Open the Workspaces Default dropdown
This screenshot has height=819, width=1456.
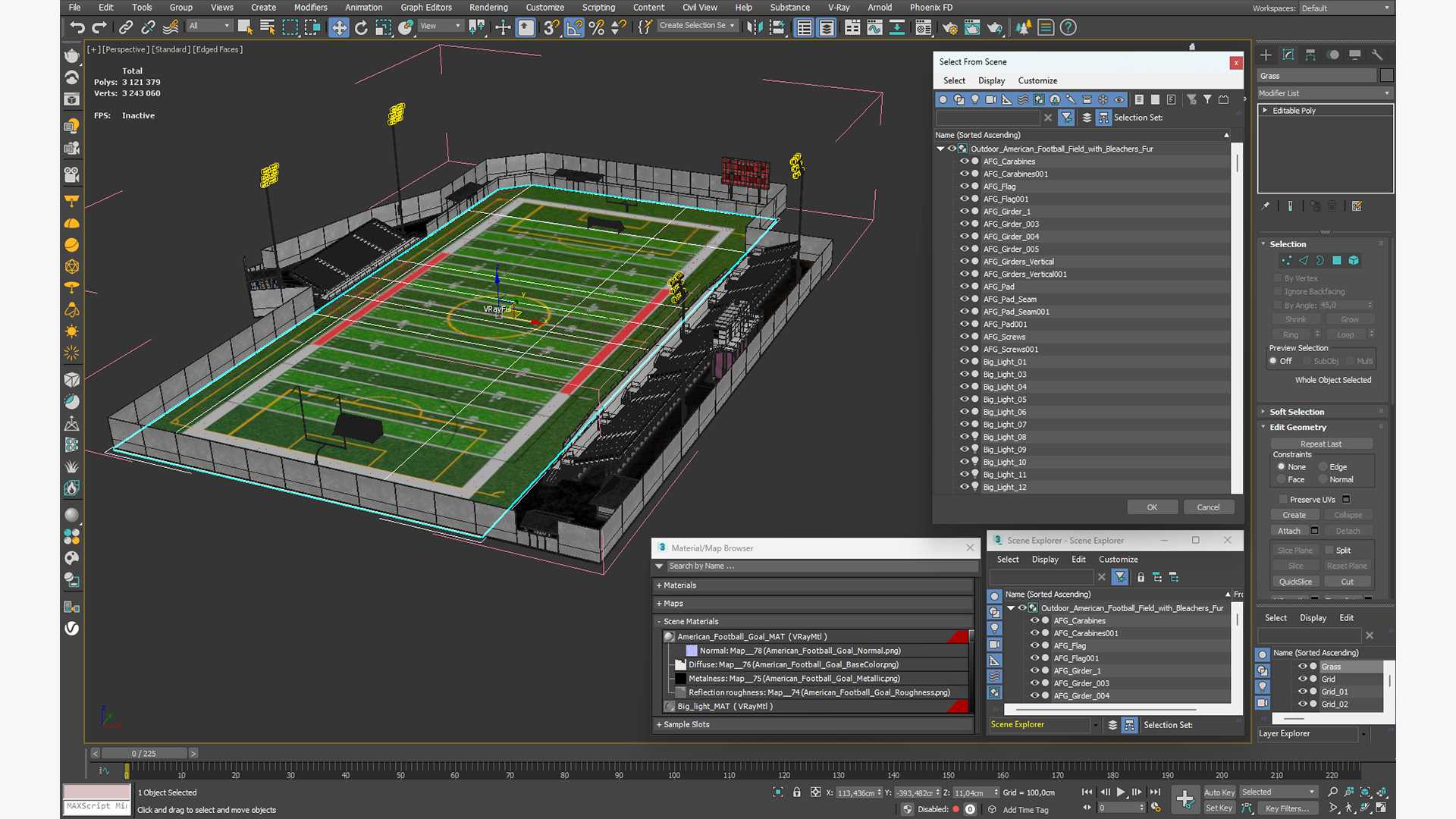coord(1346,8)
